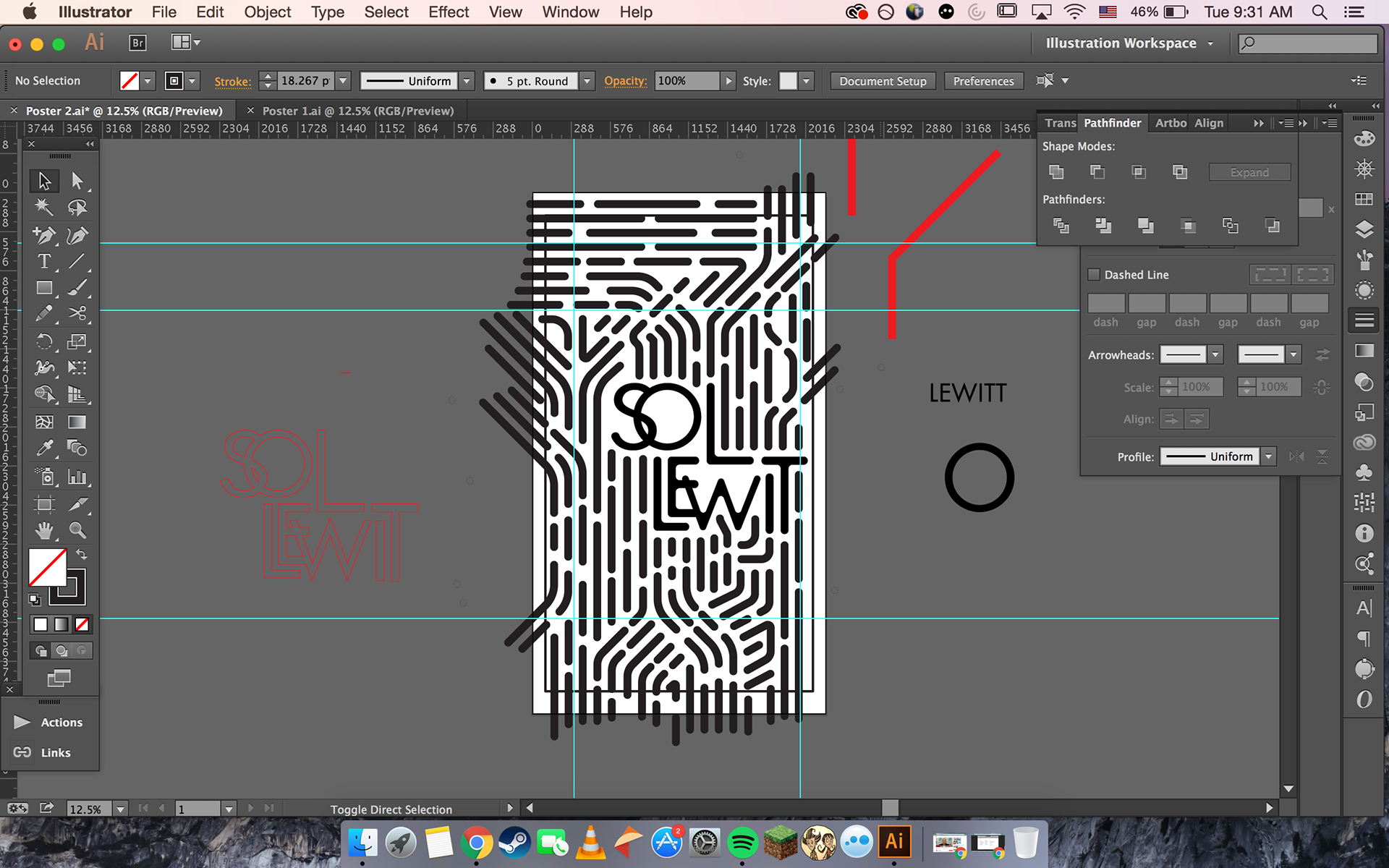Click the large Fill swatch in toolbox
The width and height of the screenshot is (1389, 868).
47,567
